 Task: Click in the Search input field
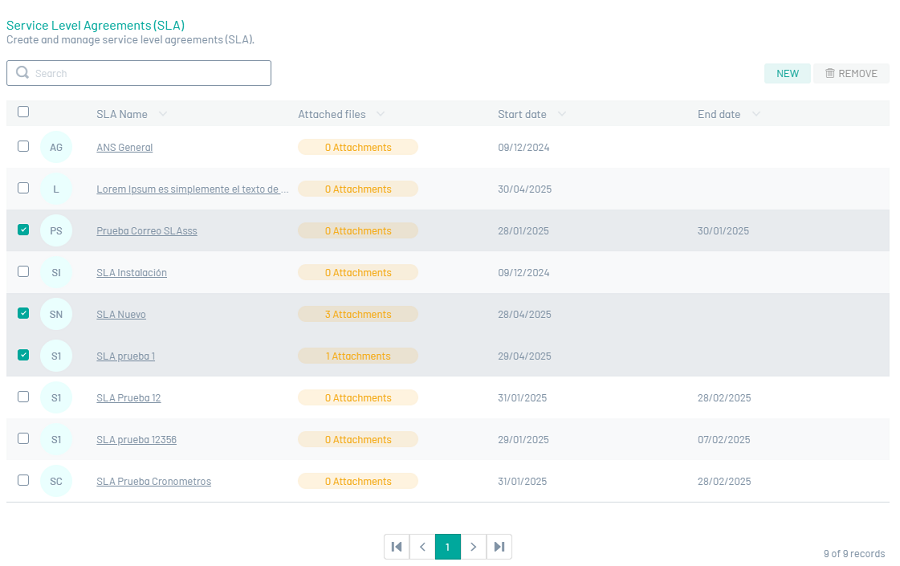[x=150, y=73]
